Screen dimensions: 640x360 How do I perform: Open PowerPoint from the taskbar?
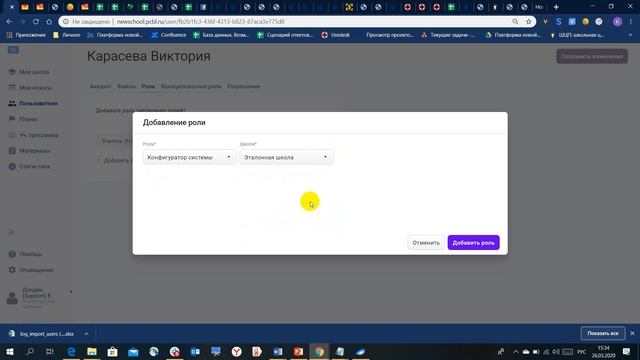(x=298, y=351)
